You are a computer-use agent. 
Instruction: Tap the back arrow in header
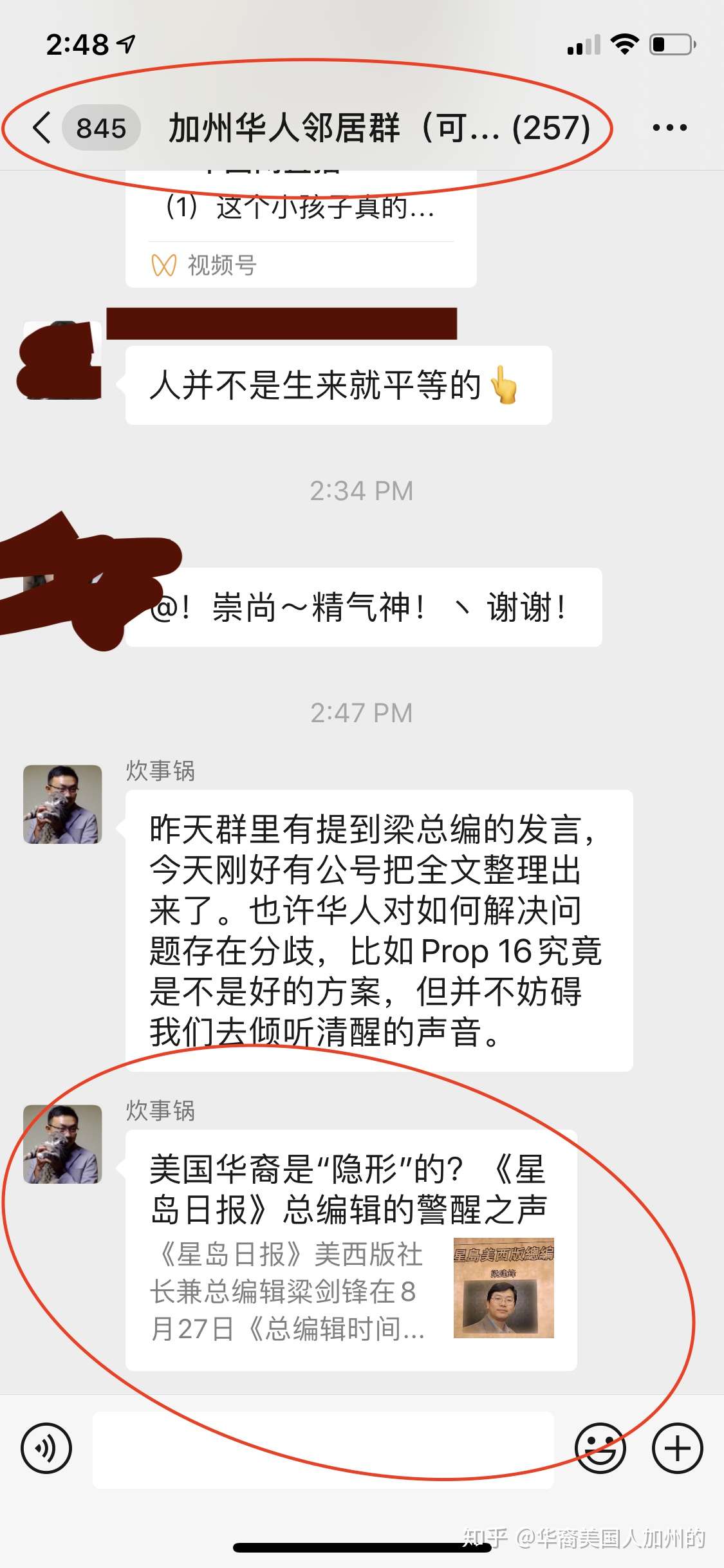point(41,127)
